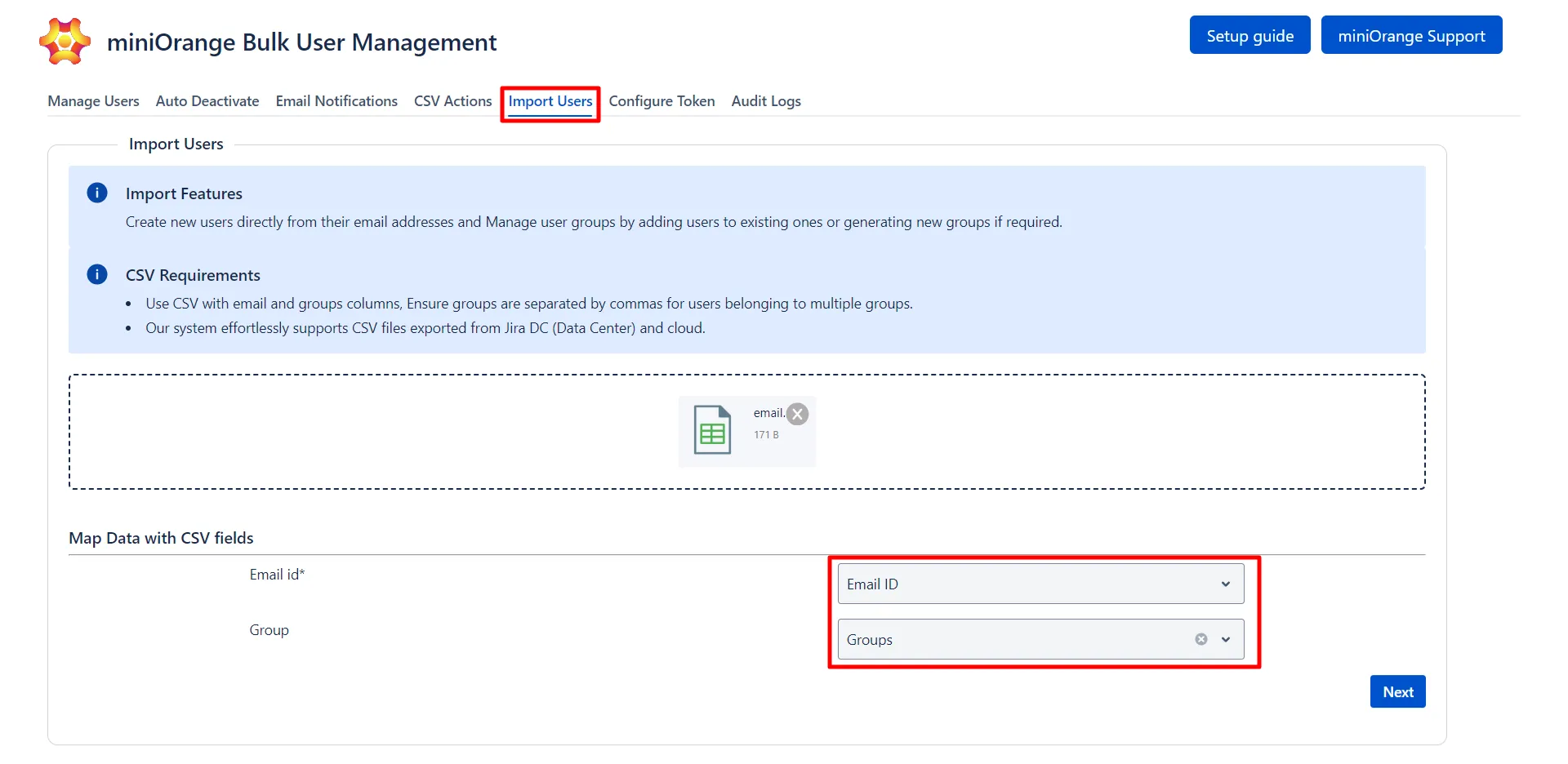
Task: Expand the Groups dropdown arrow
Action: pyautogui.click(x=1226, y=639)
